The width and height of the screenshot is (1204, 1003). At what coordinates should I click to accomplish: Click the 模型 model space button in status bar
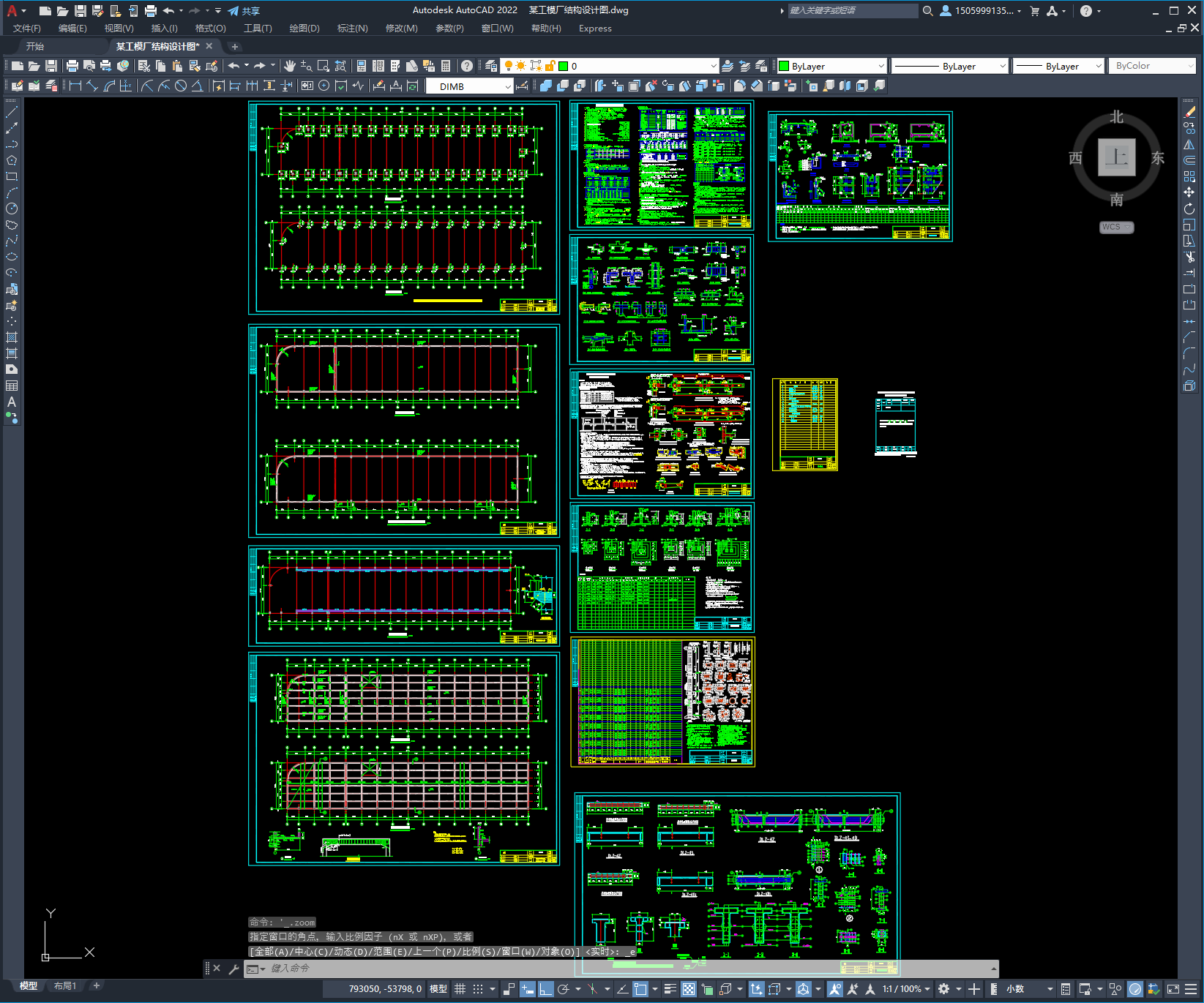click(x=438, y=989)
